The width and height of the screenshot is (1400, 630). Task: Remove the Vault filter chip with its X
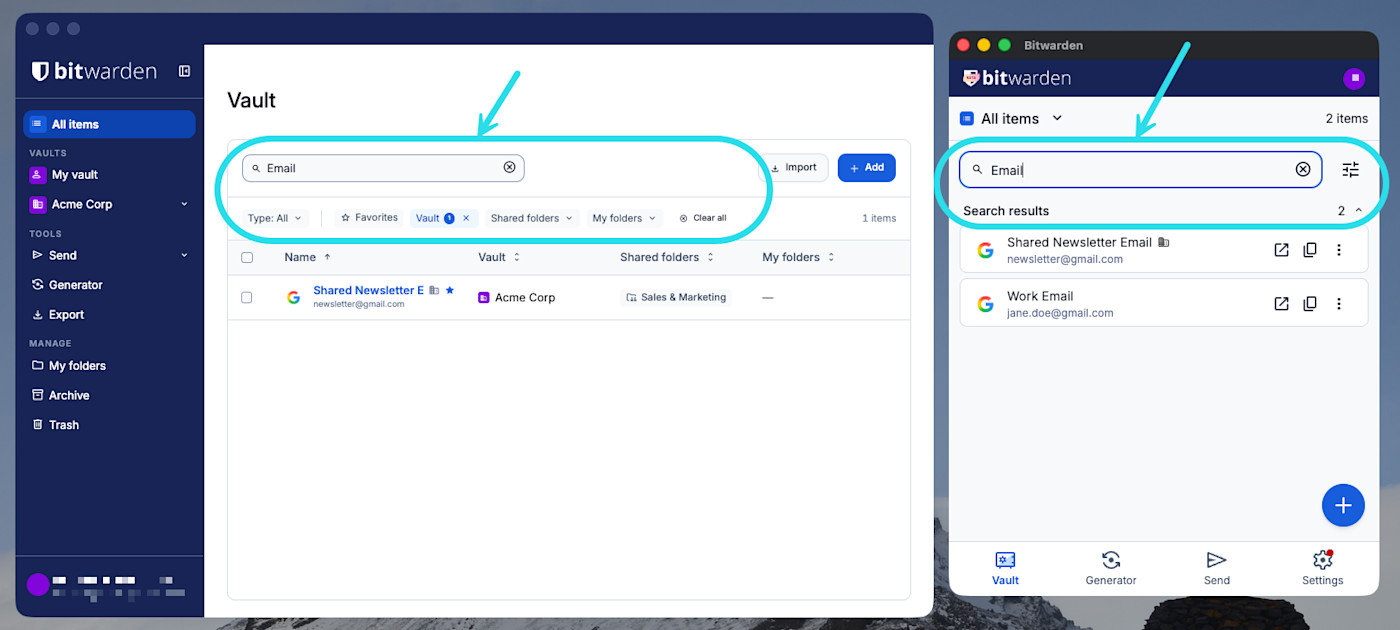pyautogui.click(x=466, y=218)
